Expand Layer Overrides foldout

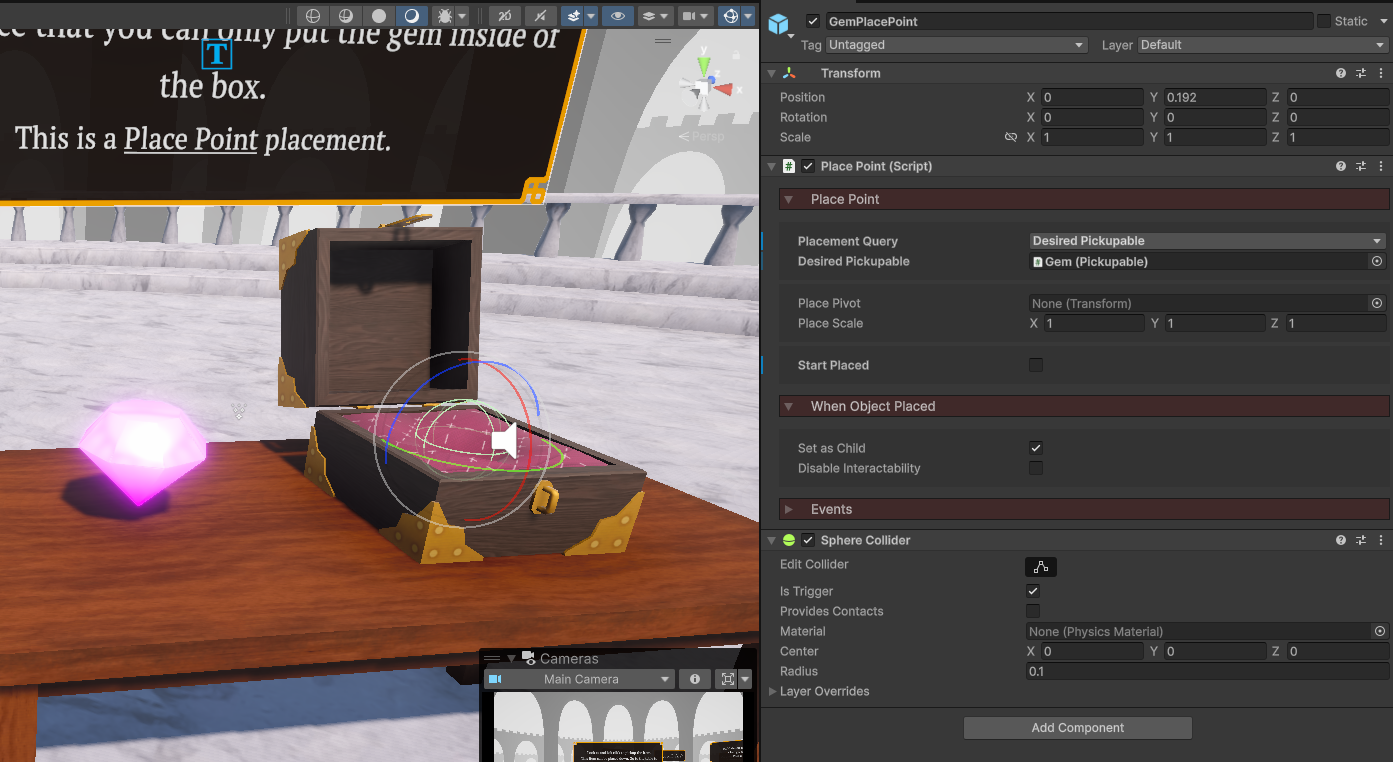point(773,691)
